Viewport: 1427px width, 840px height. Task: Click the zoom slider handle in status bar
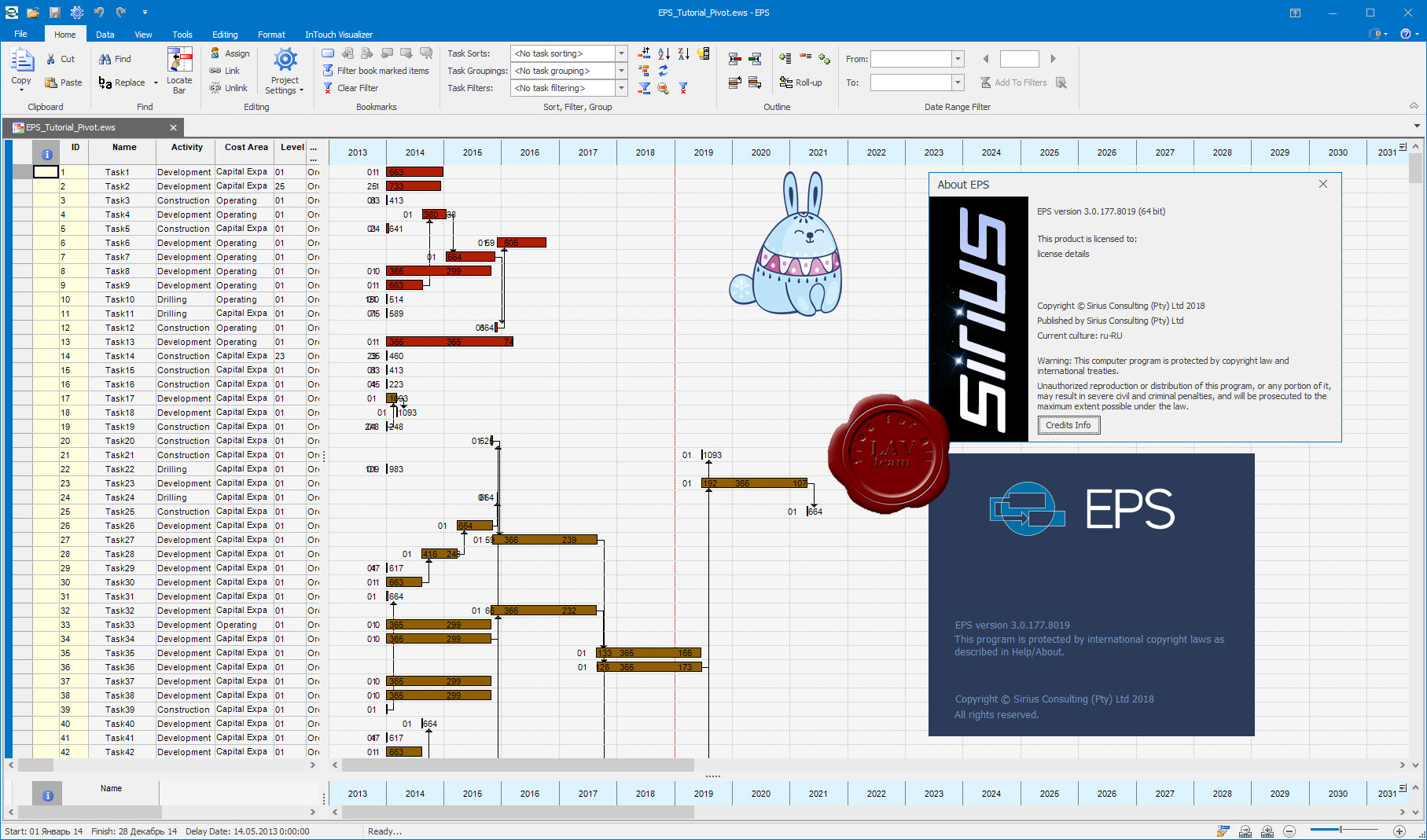[x=1341, y=830]
